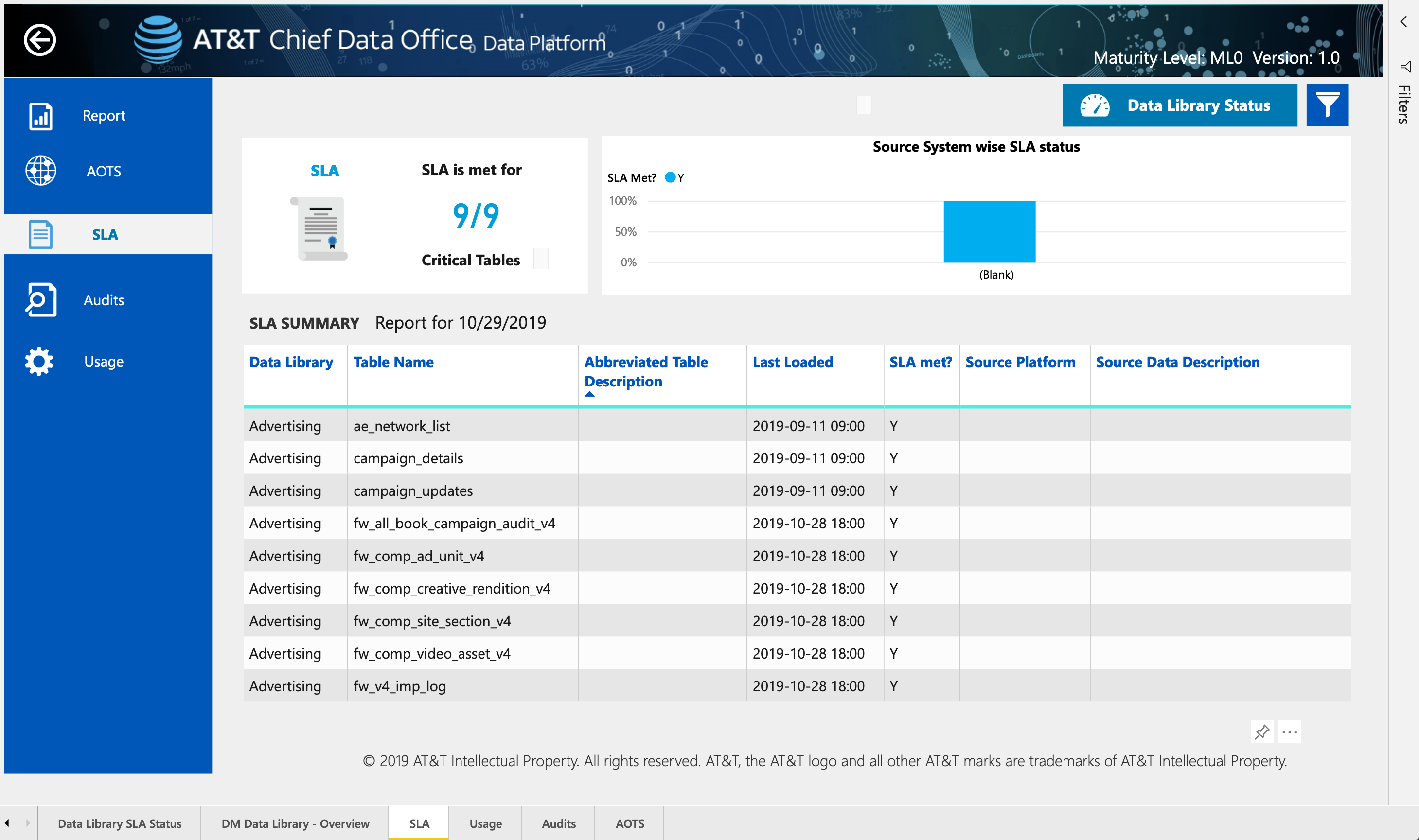Switch to the Usage page tab
The height and width of the screenshot is (840, 1419).
[x=485, y=823]
